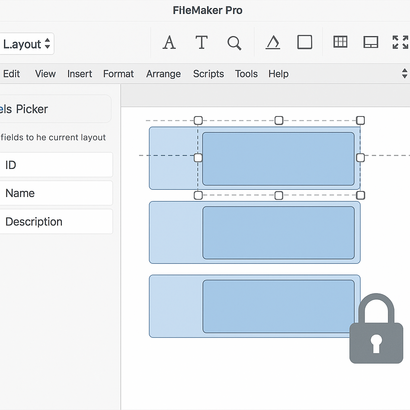Click the top-left selection handle
The width and height of the screenshot is (410, 410).
pyautogui.click(x=198, y=120)
